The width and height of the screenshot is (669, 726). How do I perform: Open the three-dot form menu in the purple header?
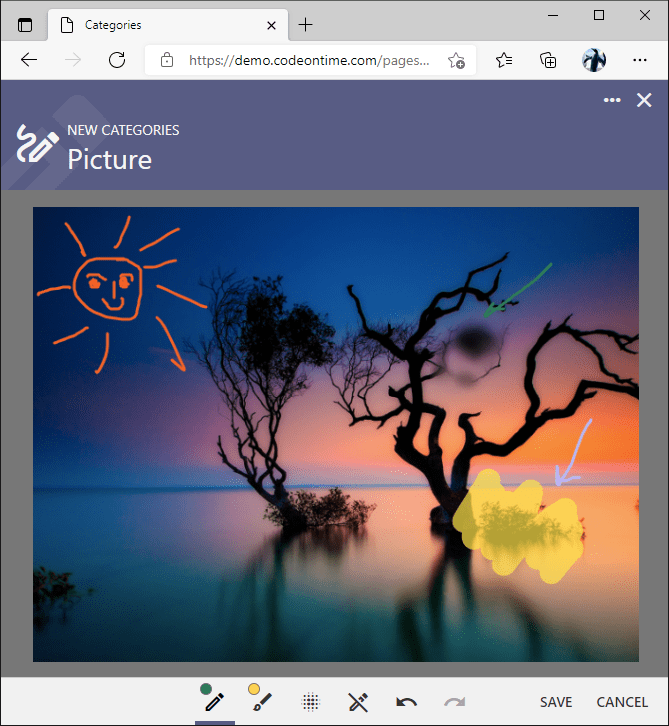612,100
